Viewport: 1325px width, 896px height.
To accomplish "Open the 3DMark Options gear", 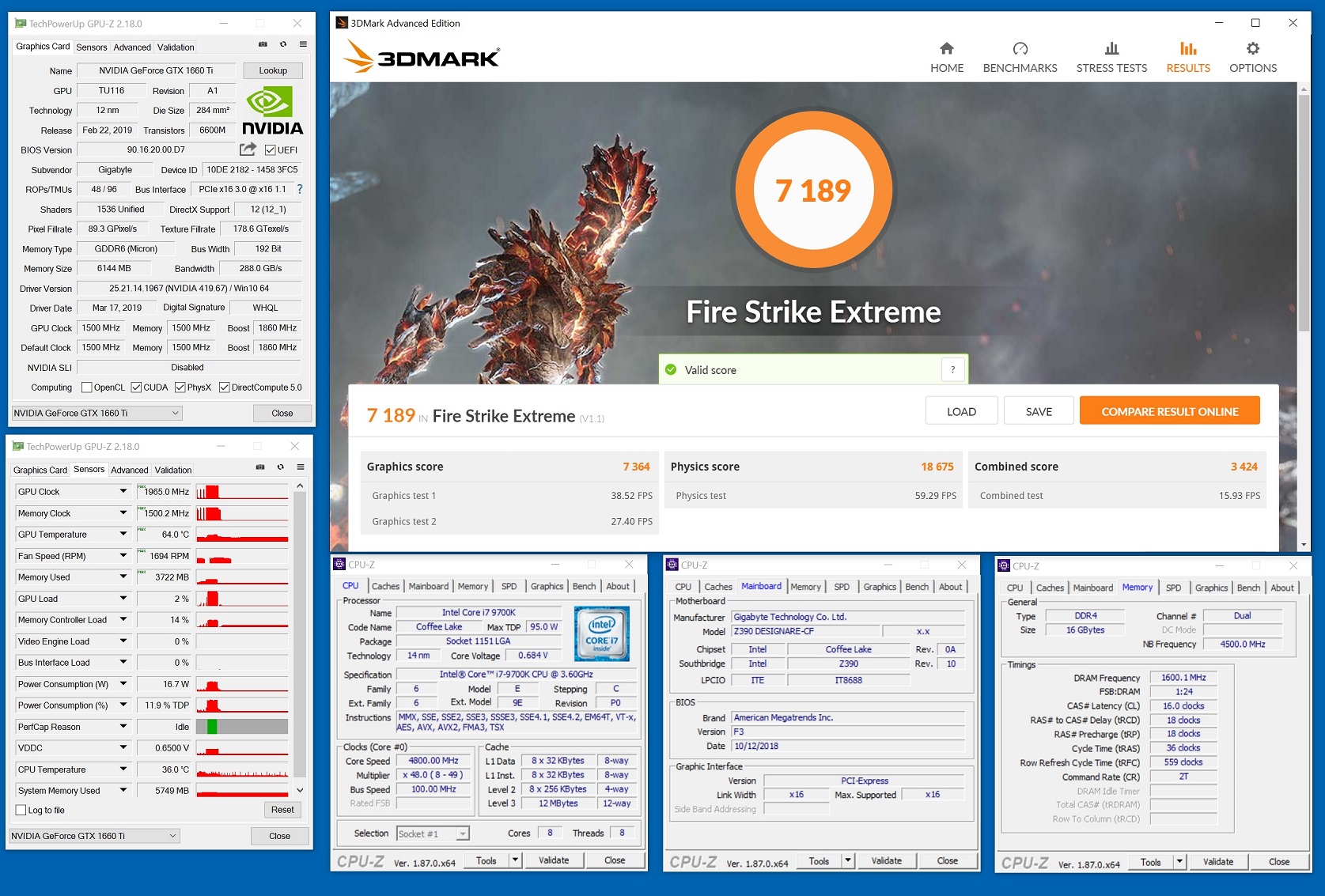I will pos(1252,49).
